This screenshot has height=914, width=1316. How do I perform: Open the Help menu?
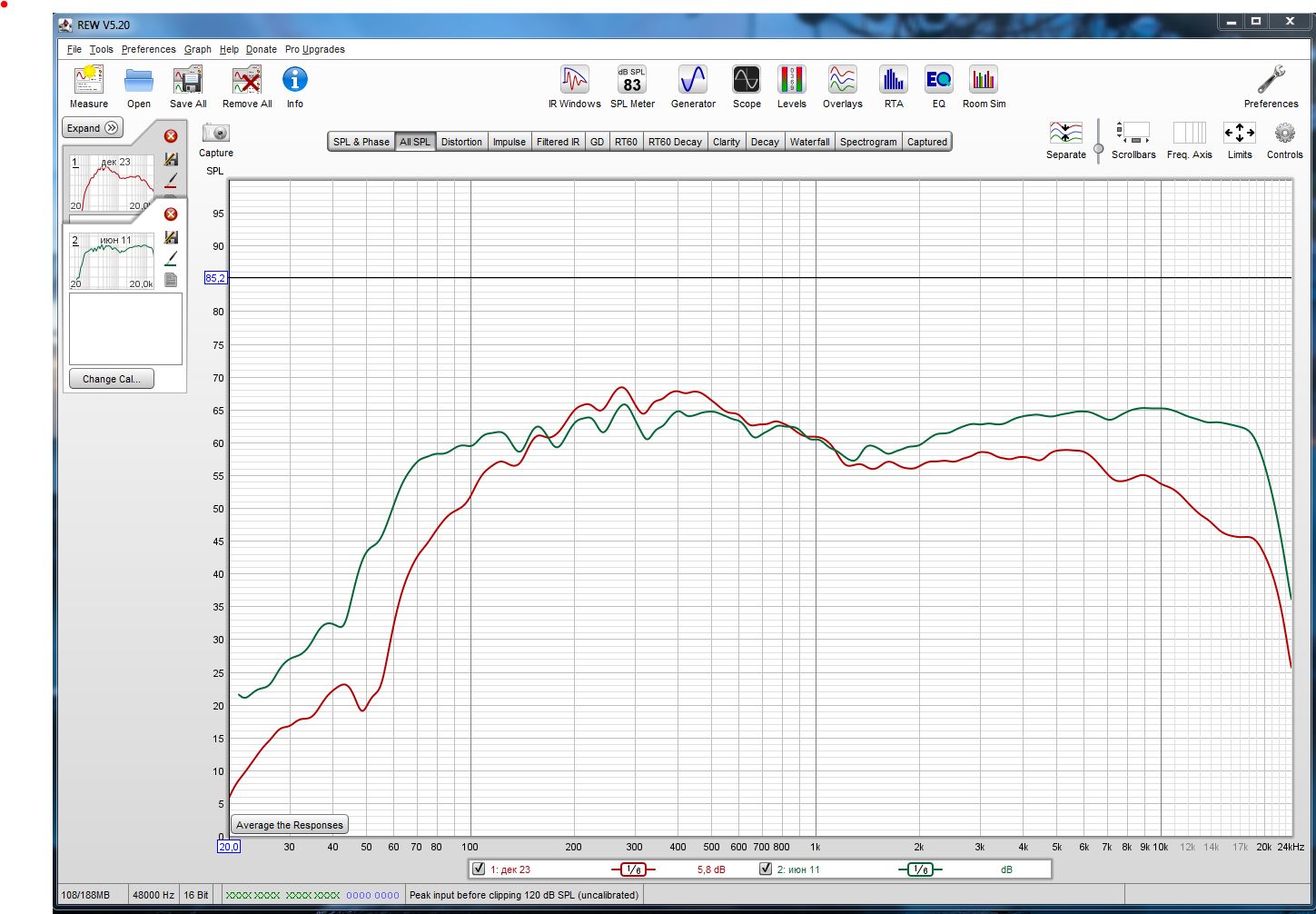click(230, 49)
